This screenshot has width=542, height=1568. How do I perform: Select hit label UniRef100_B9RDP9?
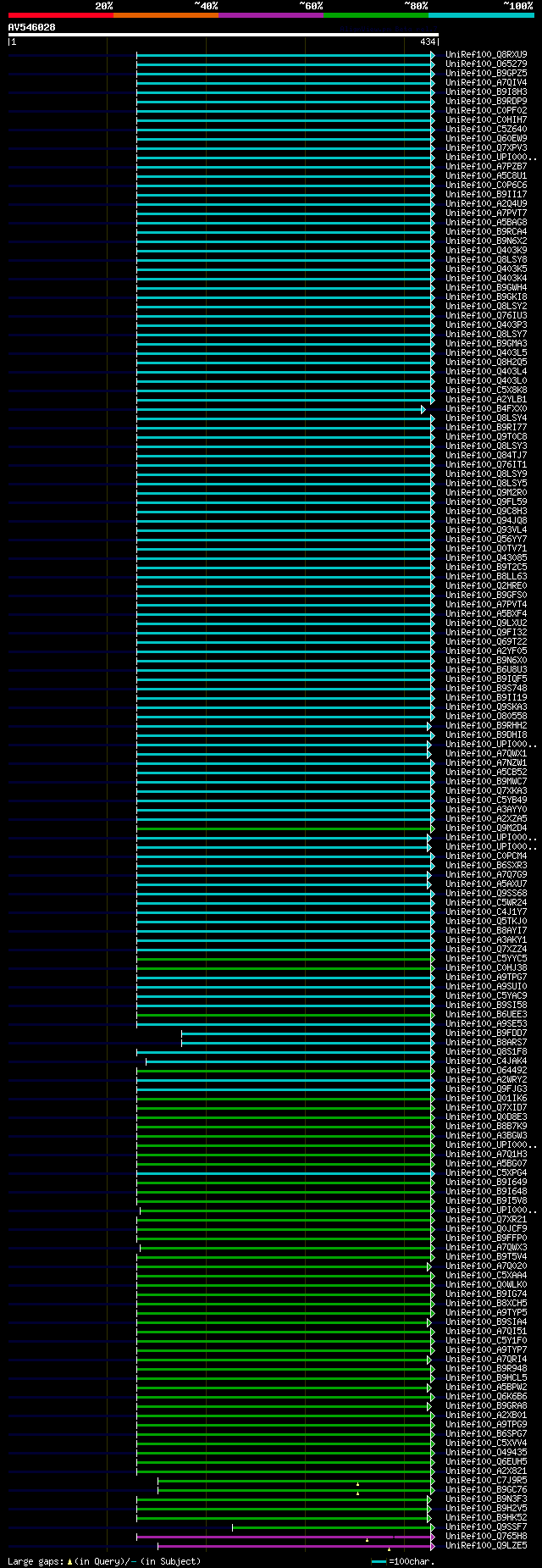[486, 101]
